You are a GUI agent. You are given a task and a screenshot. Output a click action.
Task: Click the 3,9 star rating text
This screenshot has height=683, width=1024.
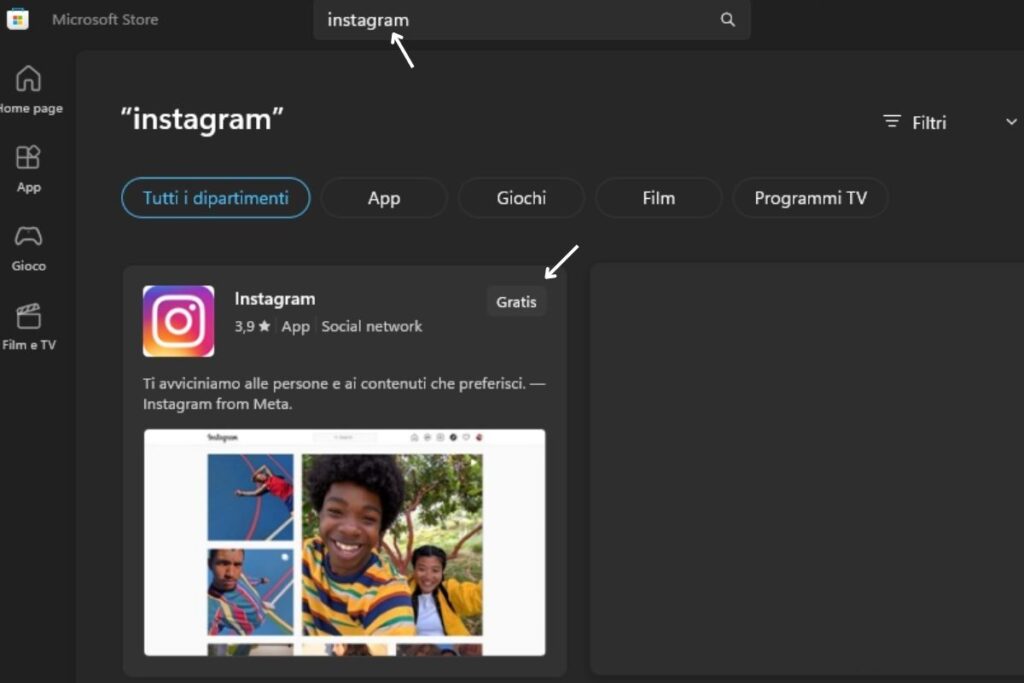point(252,326)
